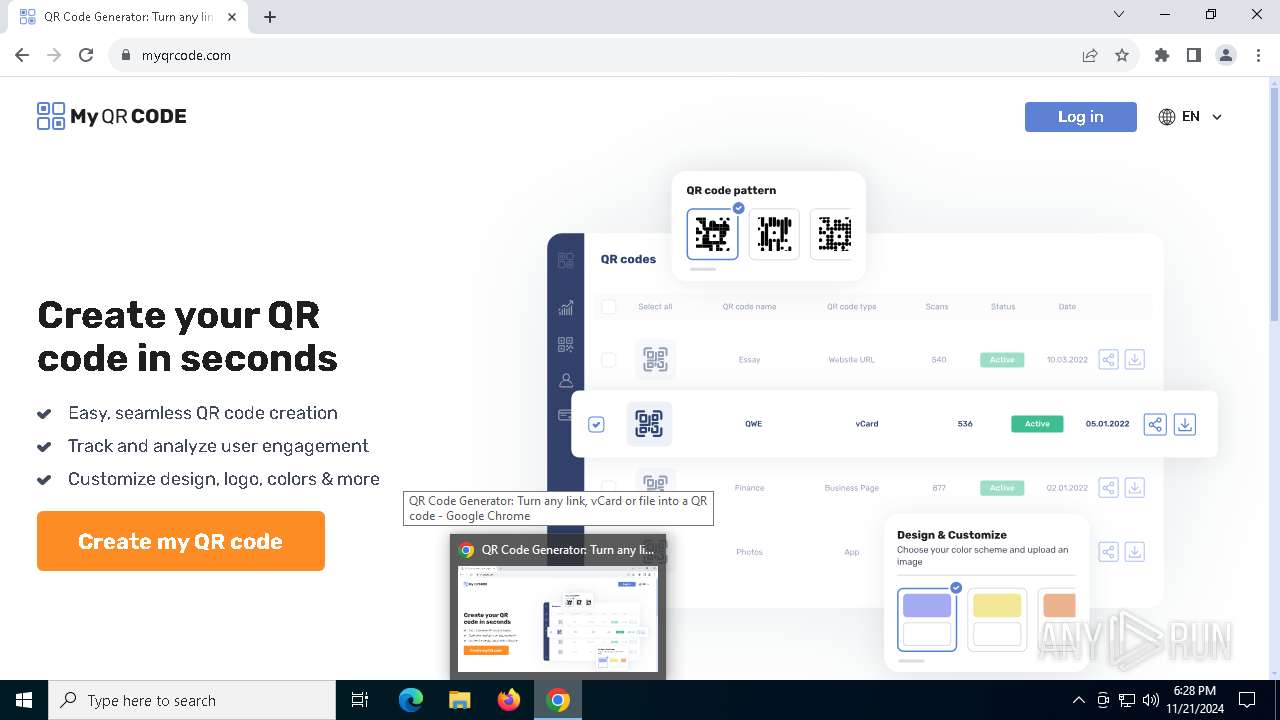Click the forward navigation arrow
Viewport: 1280px width, 720px height.
click(x=54, y=55)
